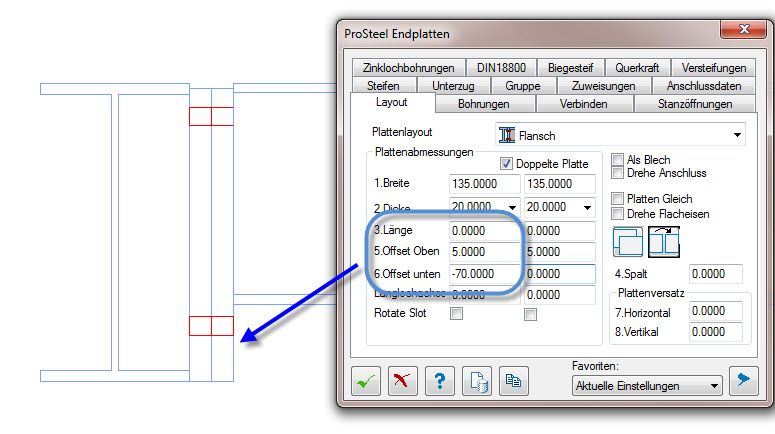Image resolution: width=775 pixels, height=434 pixels.
Task: Click the second Offset unten 0.0000 field
Action: click(x=560, y=274)
